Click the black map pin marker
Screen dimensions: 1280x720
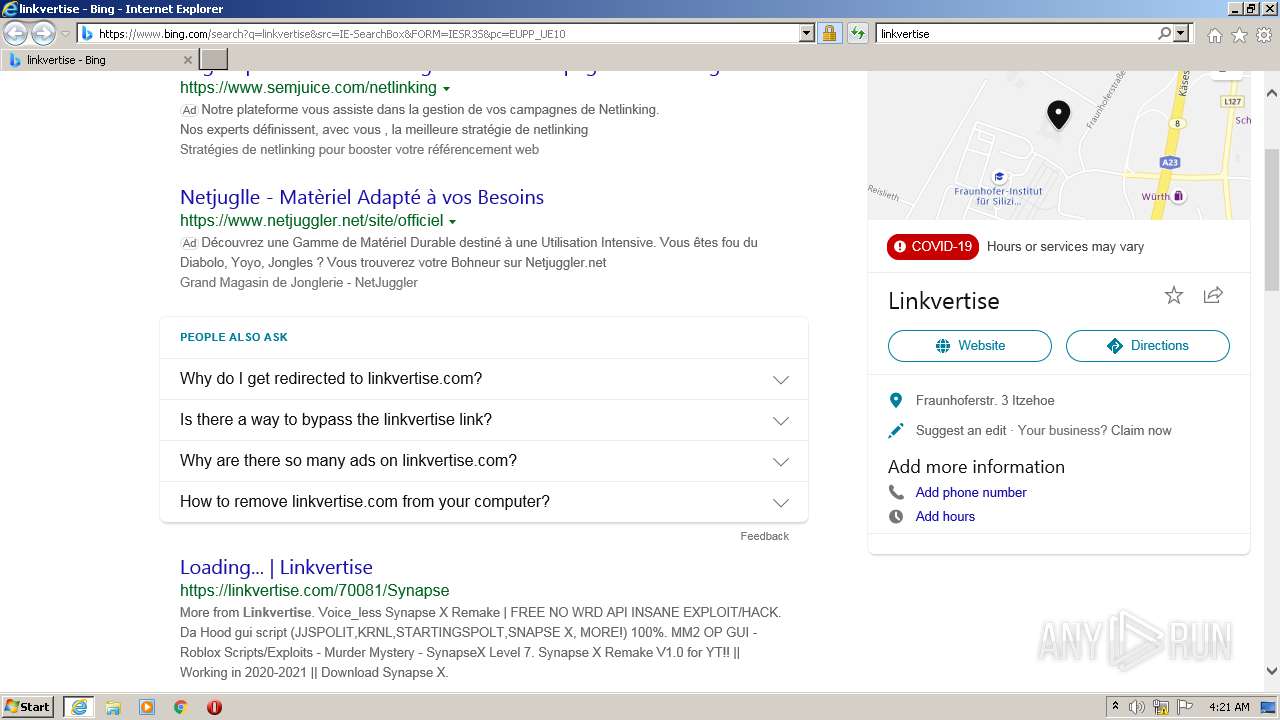click(x=1058, y=115)
